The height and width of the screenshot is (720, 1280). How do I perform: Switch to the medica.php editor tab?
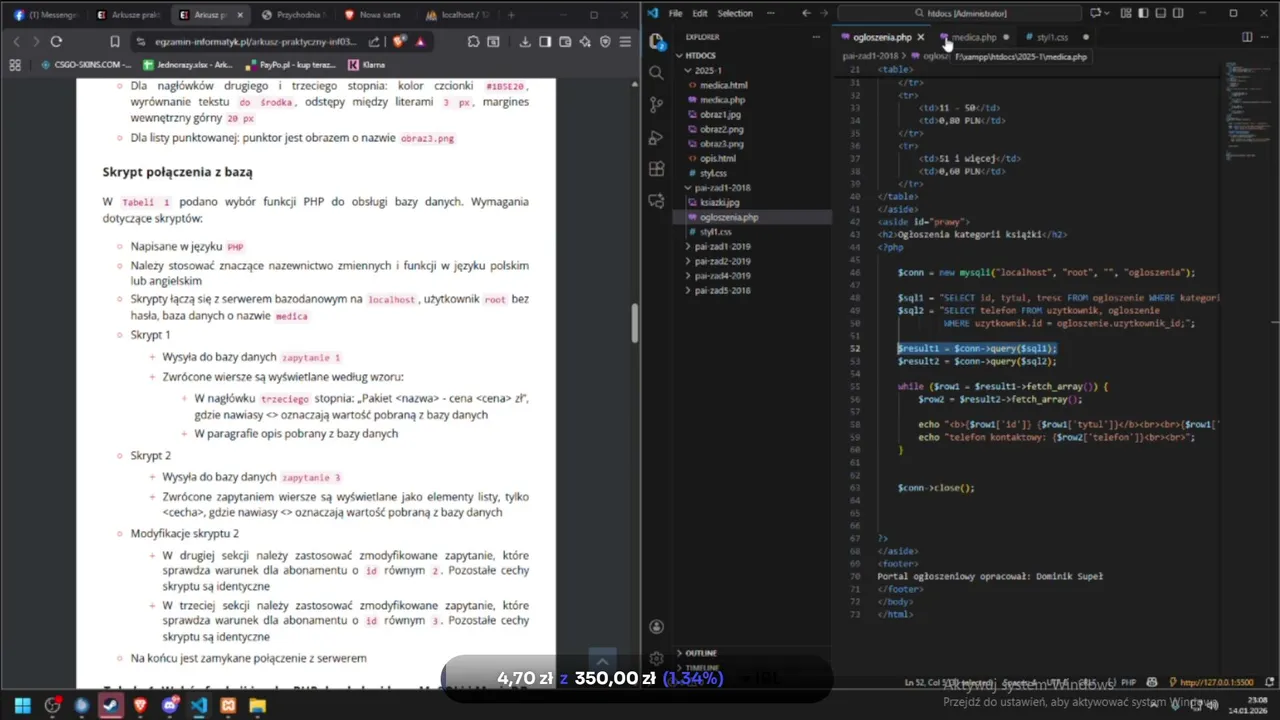click(x=974, y=37)
